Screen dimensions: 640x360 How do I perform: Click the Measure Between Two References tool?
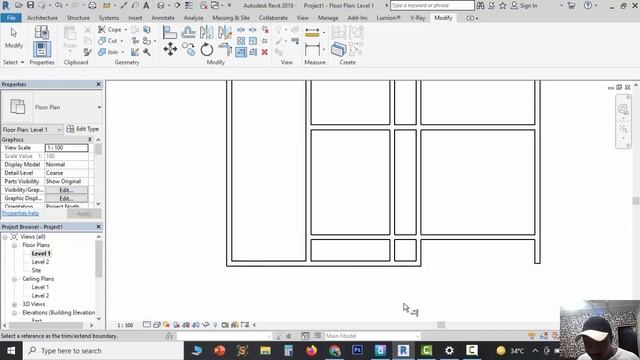(312, 33)
